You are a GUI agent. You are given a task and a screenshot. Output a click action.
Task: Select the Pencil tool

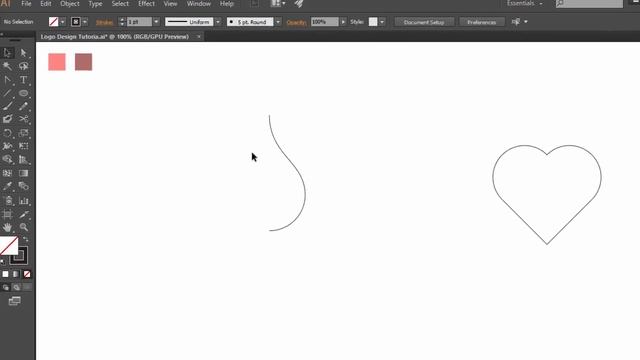23,106
